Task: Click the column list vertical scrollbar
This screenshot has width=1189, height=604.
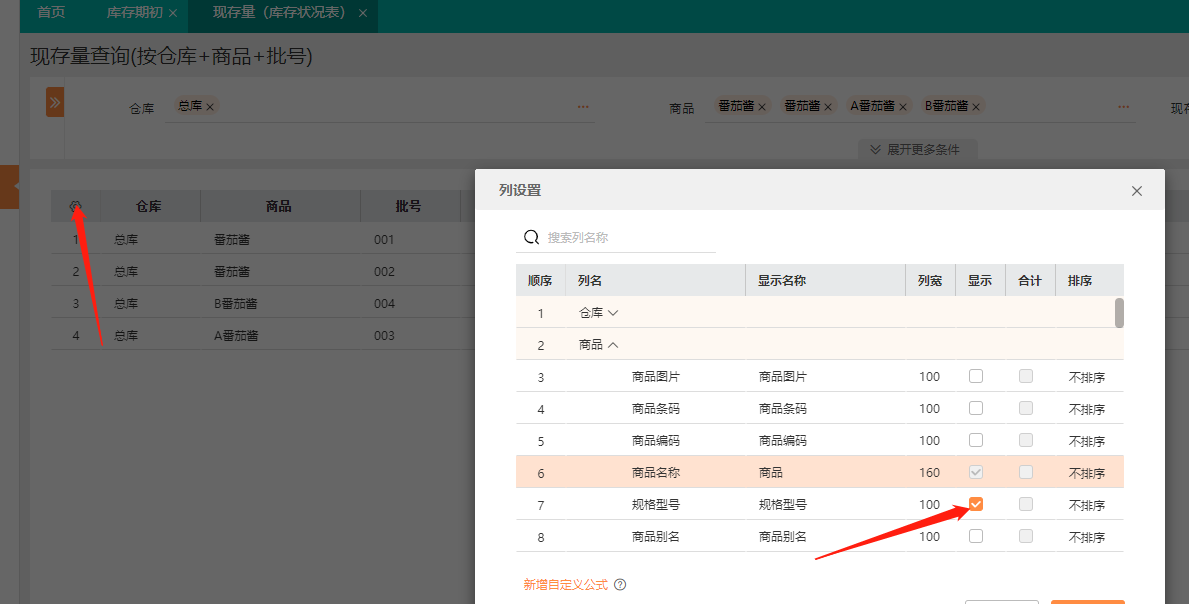Action: 1118,313
